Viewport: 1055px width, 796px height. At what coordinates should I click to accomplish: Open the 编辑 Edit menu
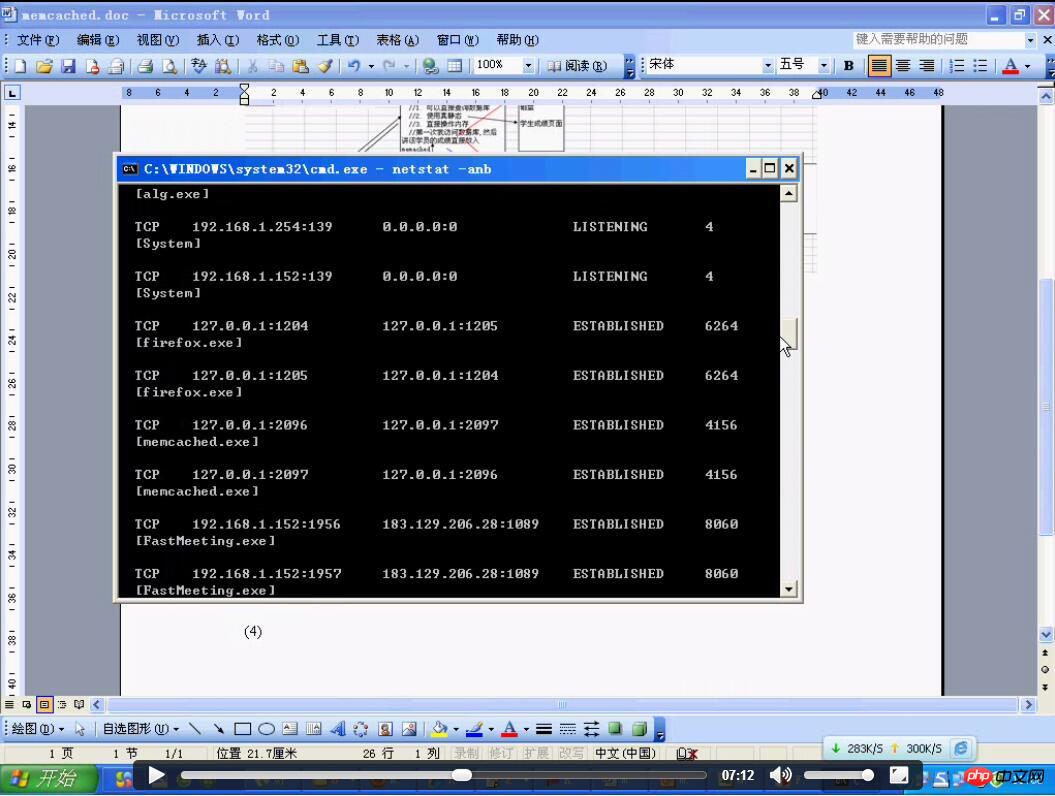point(98,40)
